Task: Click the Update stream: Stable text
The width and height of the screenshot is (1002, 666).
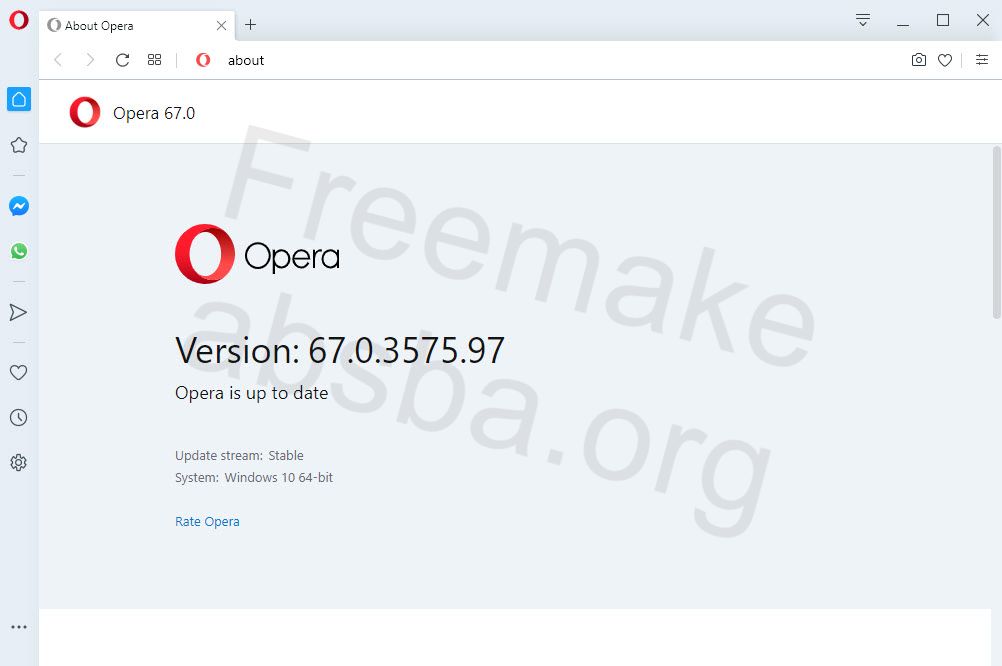Action: tap(239, 455)
